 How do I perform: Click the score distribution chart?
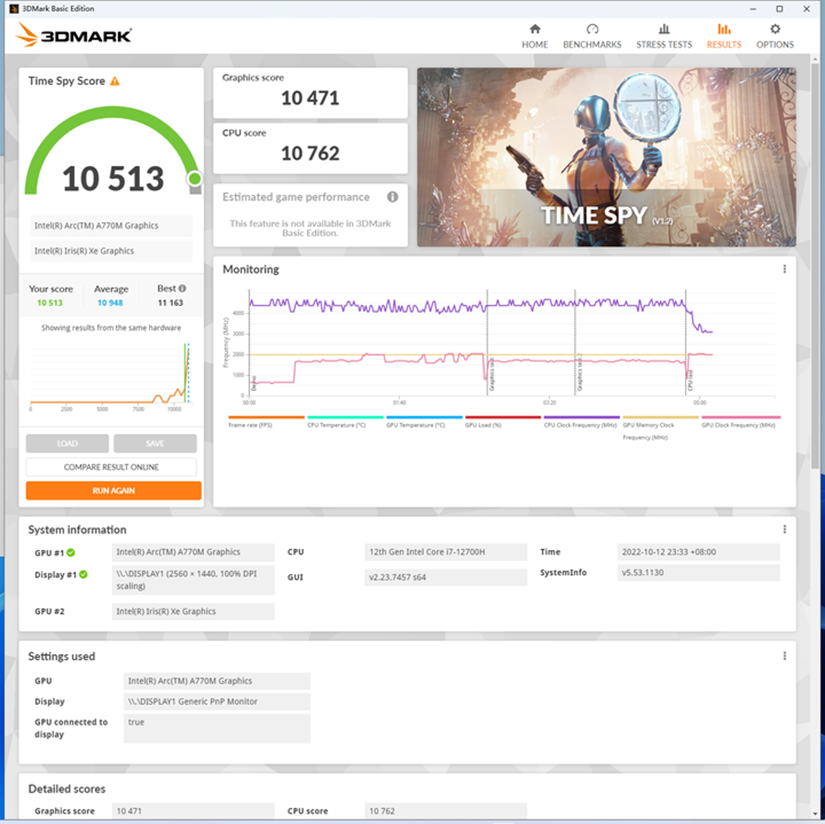[x=111, y=376]
